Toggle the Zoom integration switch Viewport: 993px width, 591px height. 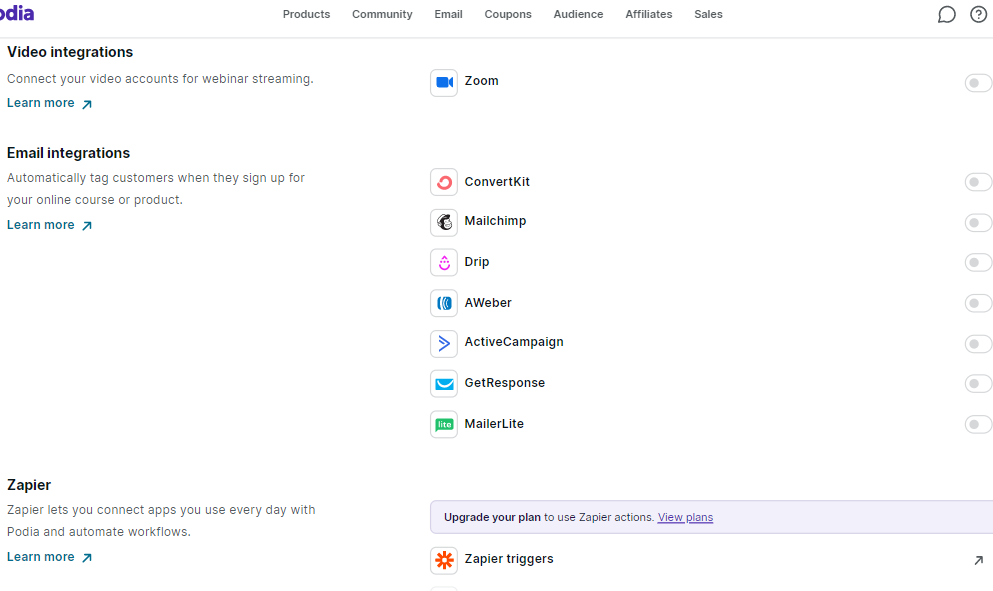click(x=978, y=83)
